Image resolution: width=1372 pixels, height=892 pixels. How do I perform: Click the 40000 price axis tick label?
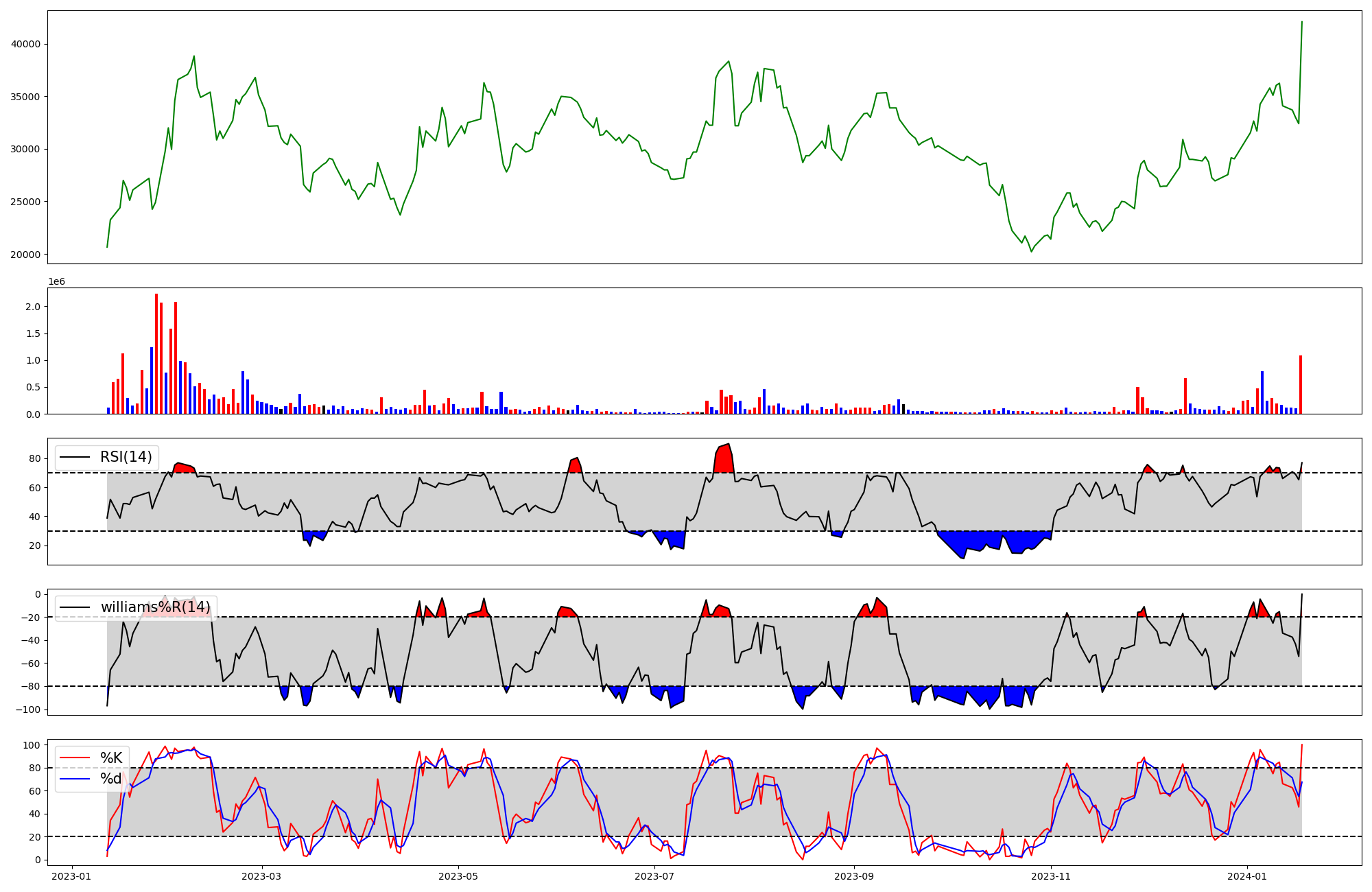(x=26, y=44)
